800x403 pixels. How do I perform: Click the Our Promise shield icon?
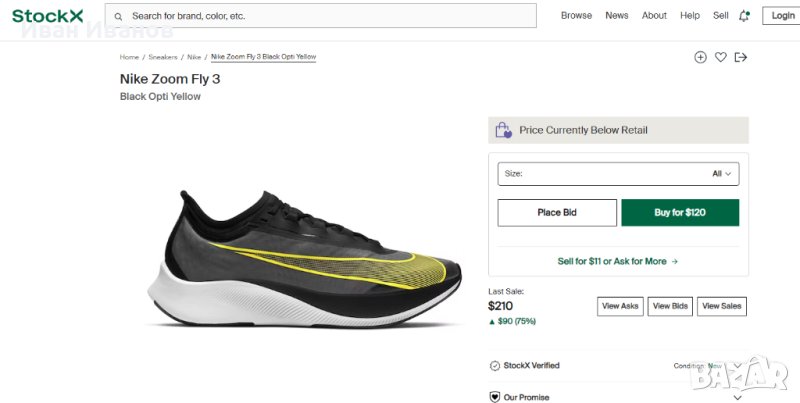point(494,397)
